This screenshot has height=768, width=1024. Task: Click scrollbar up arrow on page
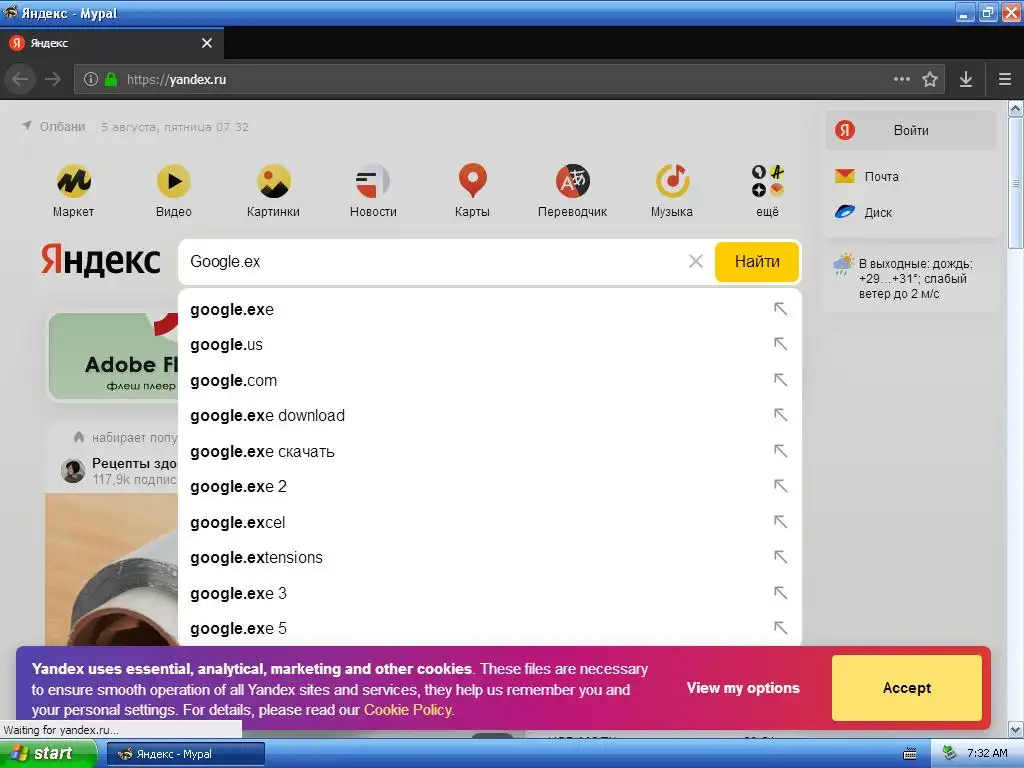[1016, 108]
